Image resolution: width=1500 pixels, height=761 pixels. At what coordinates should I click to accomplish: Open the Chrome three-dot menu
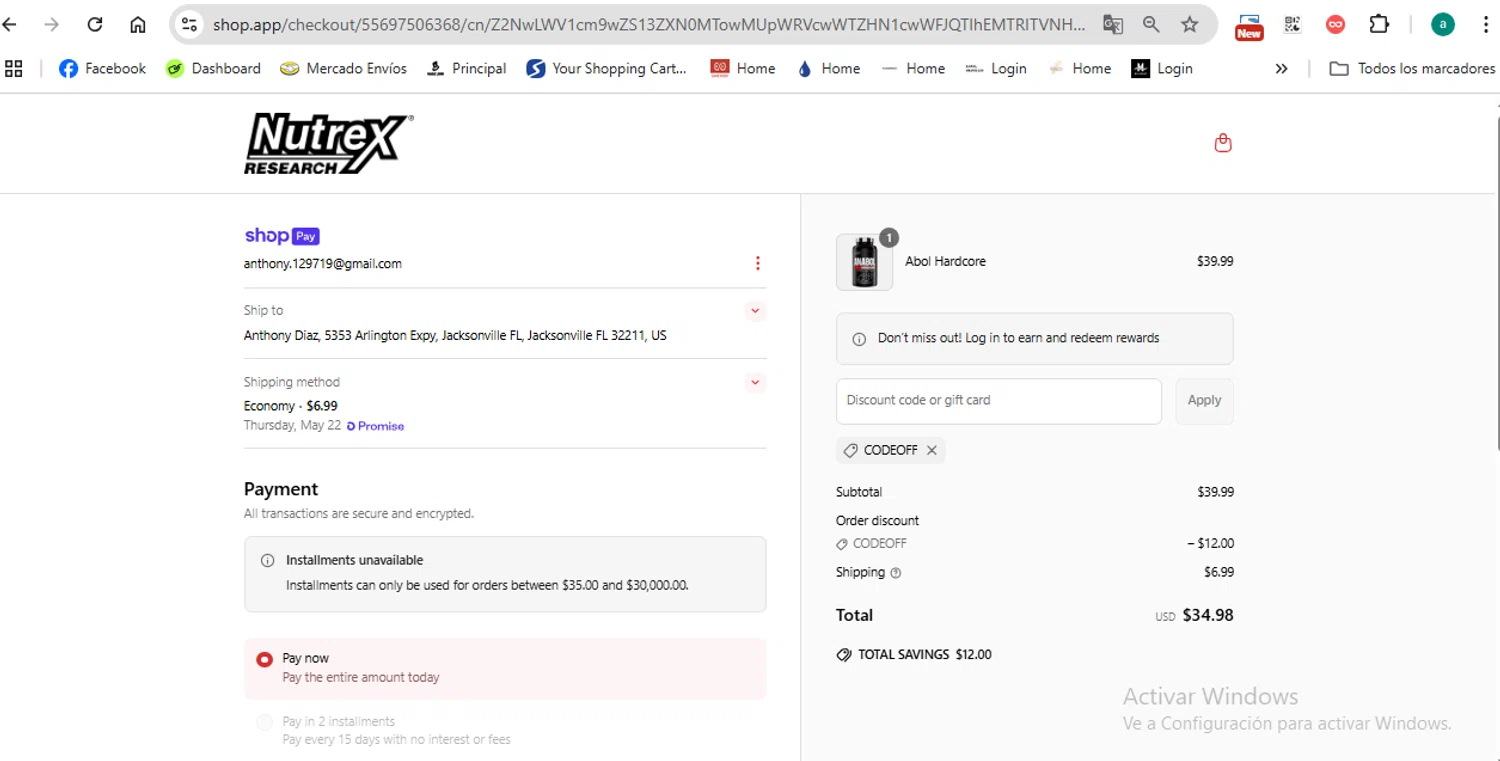point(1486,25)
